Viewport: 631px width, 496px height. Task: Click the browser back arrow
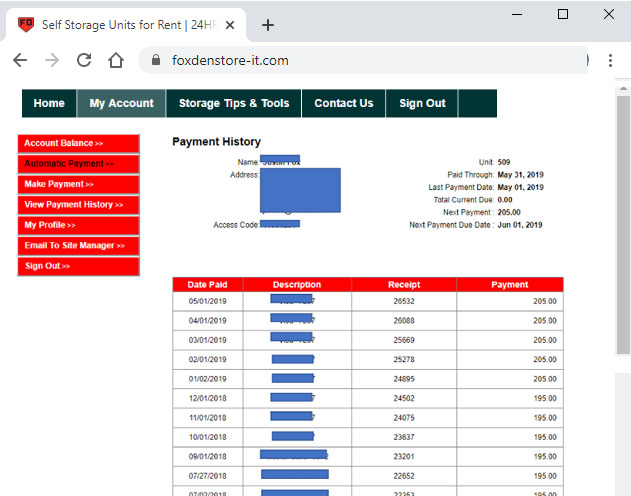click(x=20, y=60)
